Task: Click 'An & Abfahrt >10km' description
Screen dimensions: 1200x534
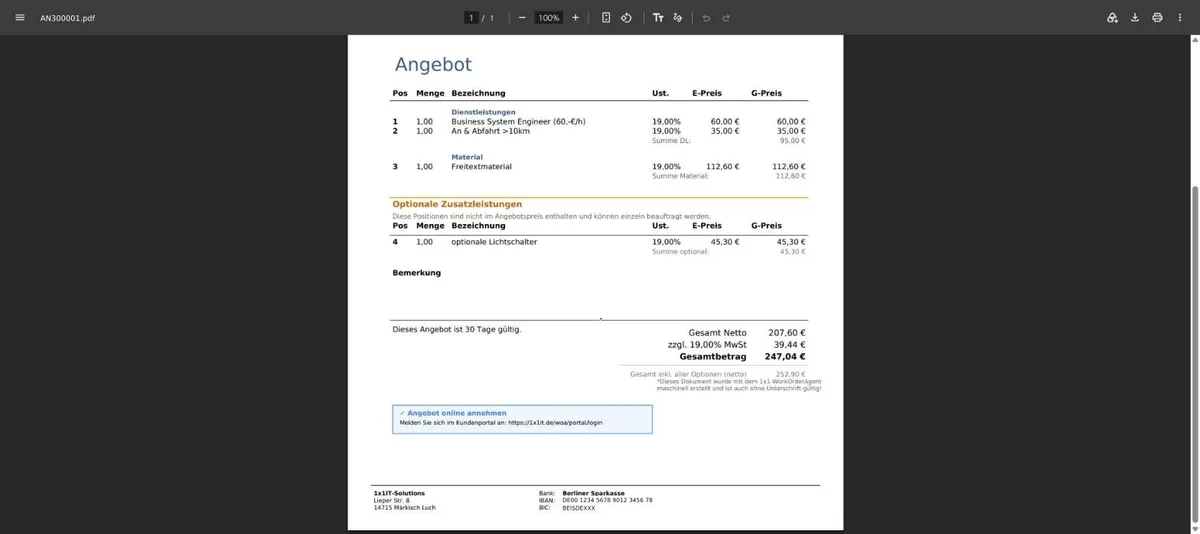Action: point(490,131)
